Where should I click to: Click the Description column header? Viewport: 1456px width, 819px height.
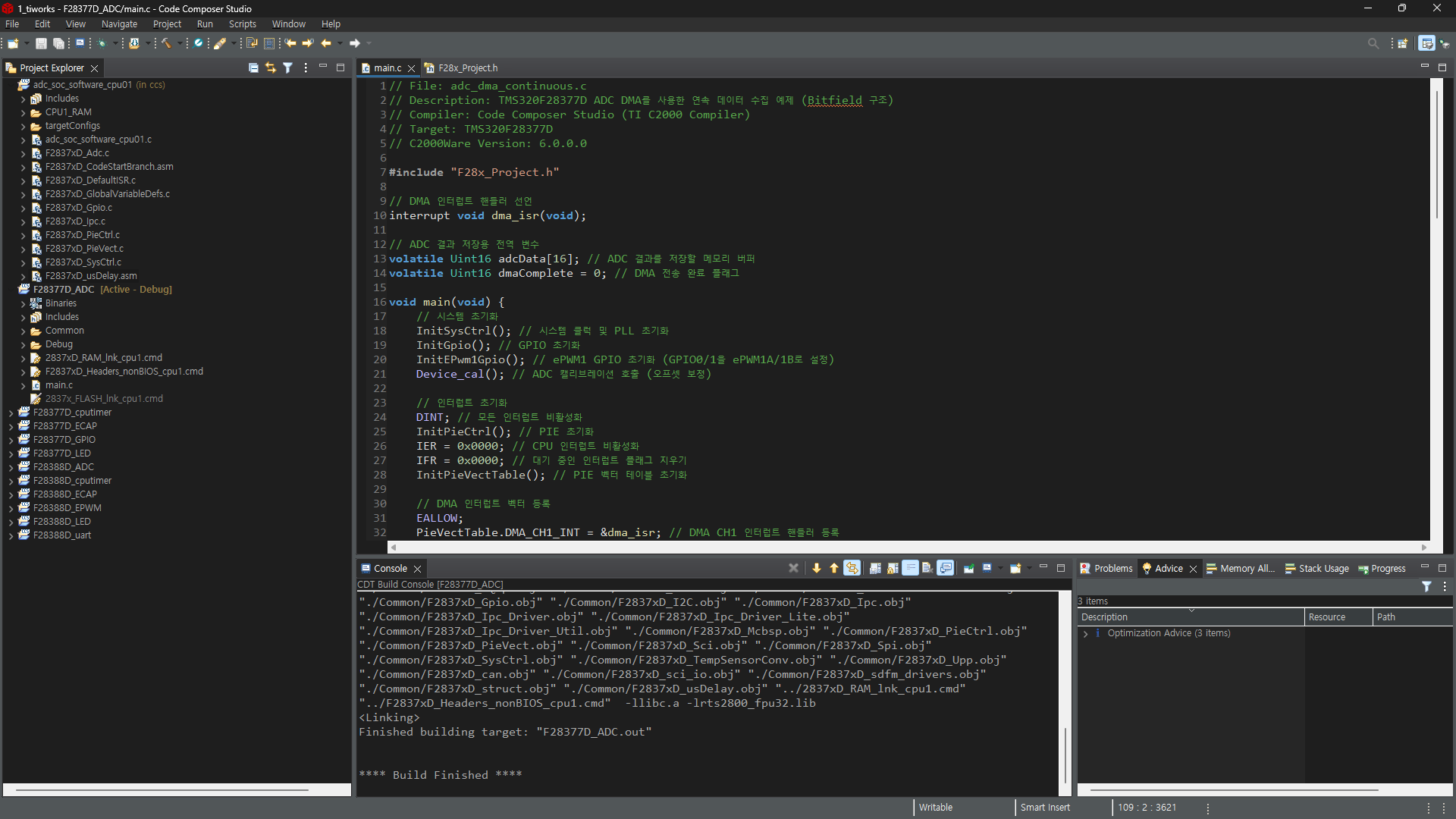coord(1104,617)
